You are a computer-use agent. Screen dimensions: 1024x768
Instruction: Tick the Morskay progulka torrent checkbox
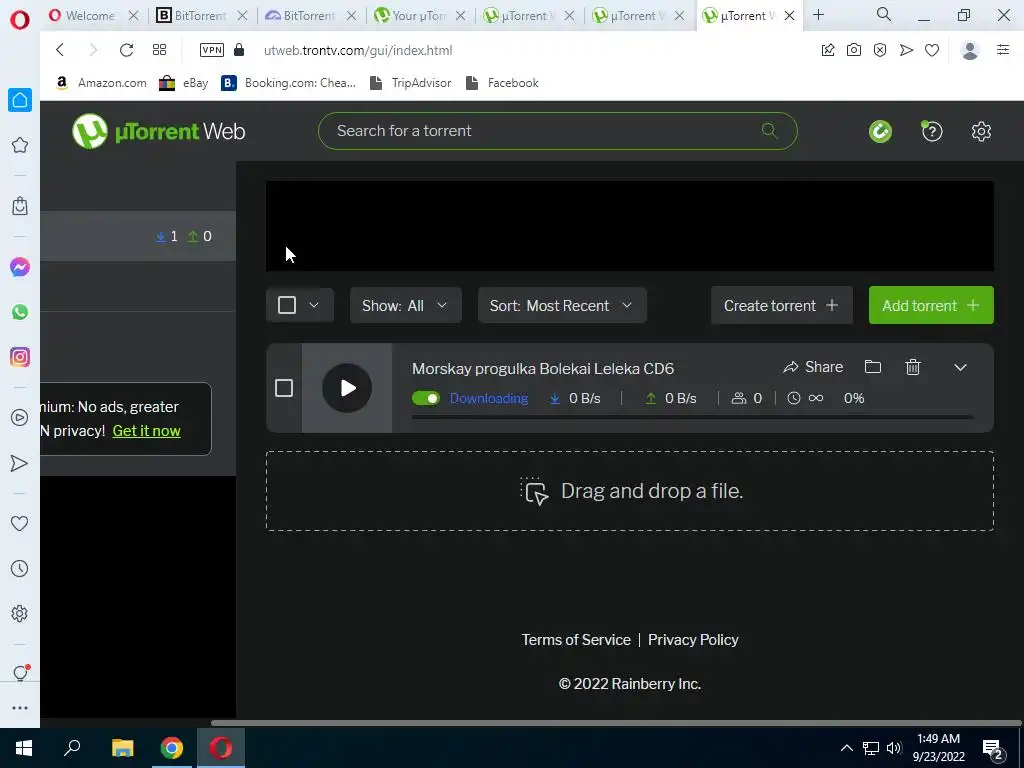[x=284, y=388]
